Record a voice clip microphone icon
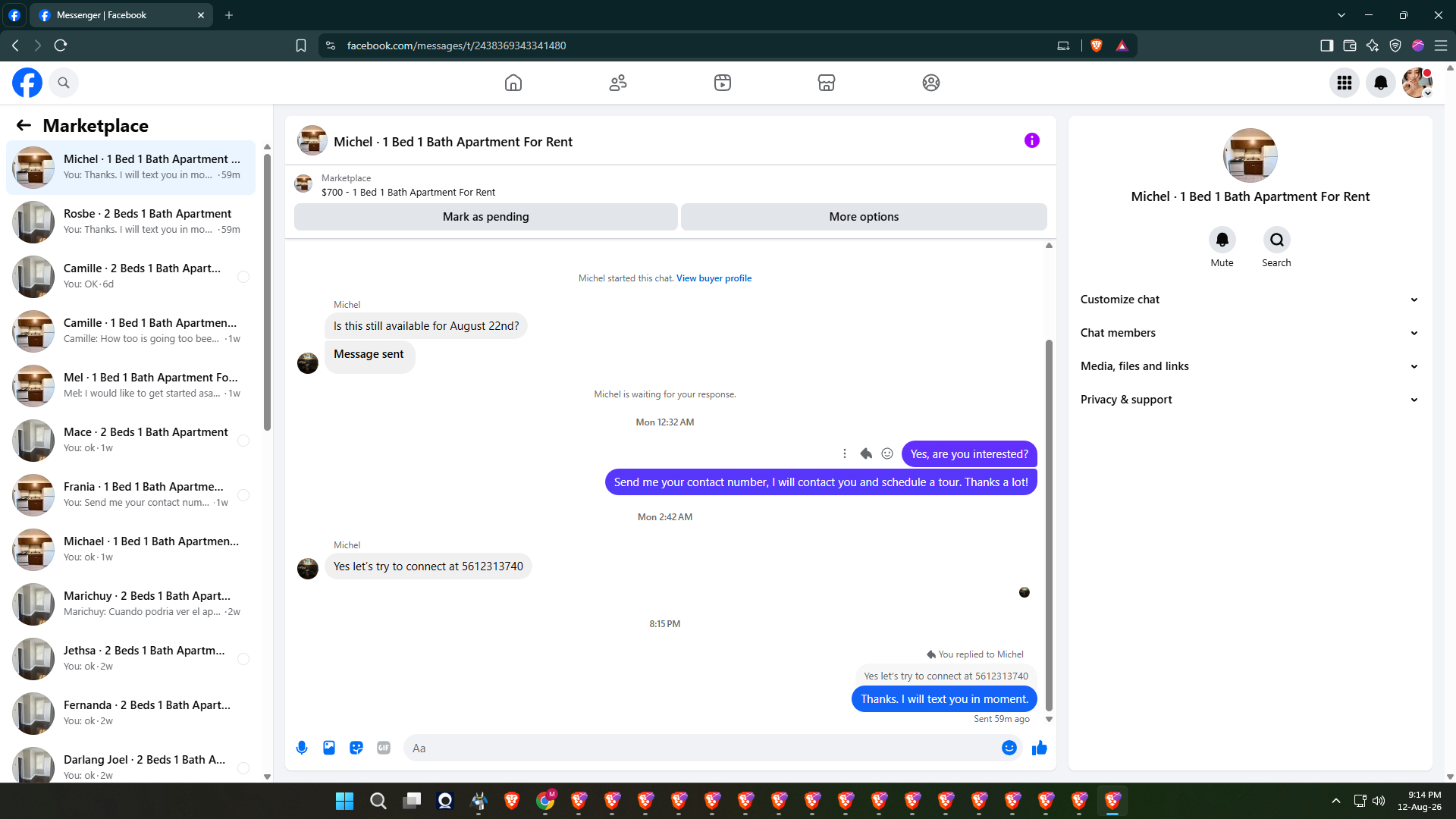Viewport: 1456px width, 819px height. point(302,748)
